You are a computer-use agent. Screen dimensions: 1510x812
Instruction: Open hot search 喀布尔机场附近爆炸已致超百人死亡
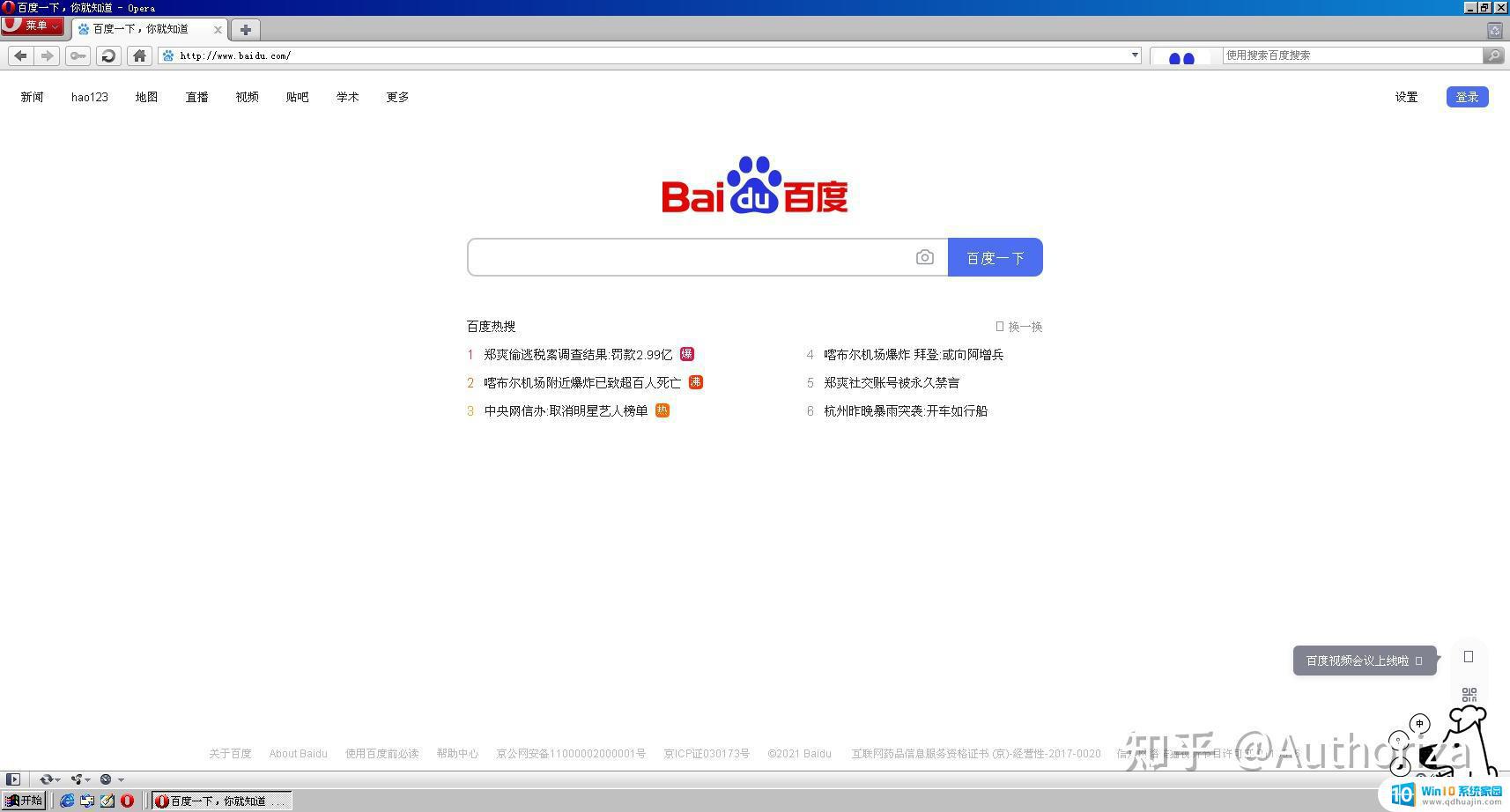(582, 383)
